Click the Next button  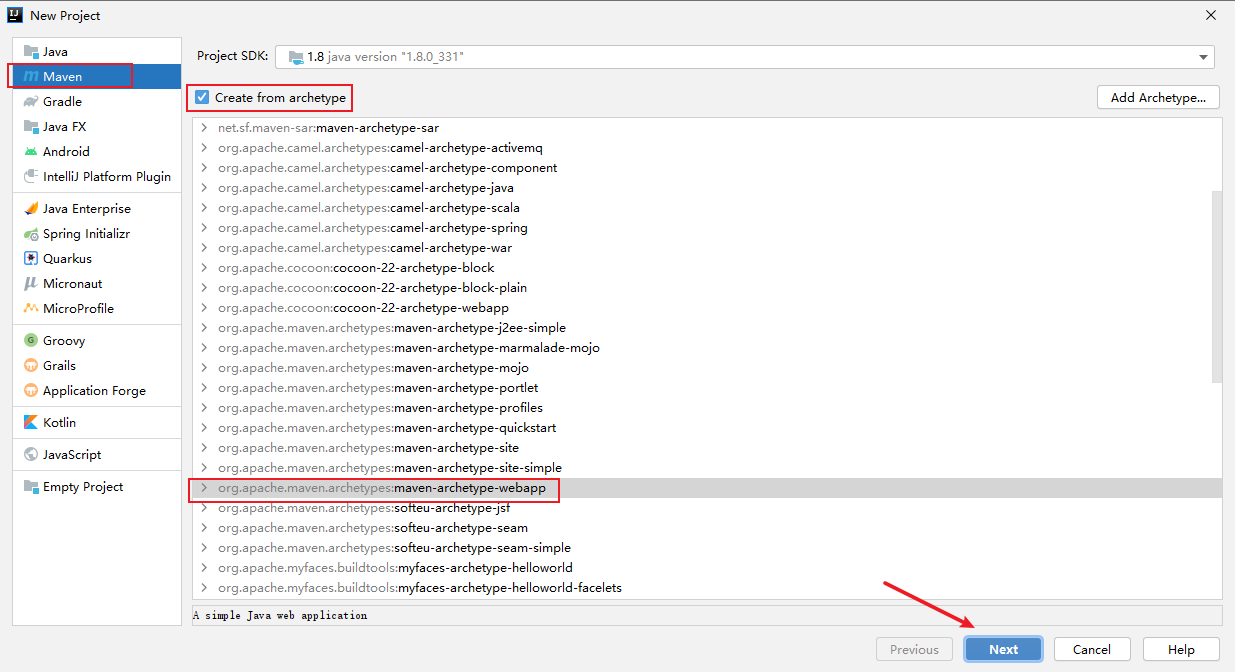(1003, 649)
